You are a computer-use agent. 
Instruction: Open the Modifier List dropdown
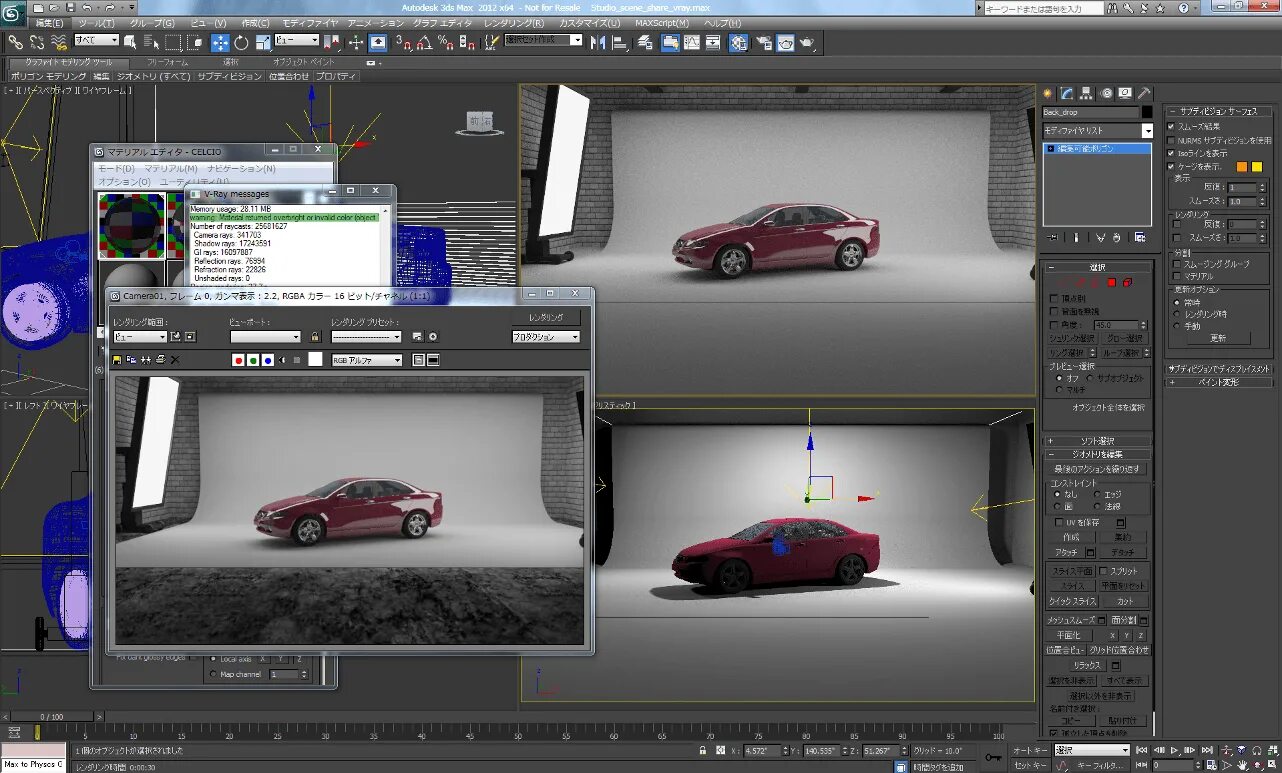(1097, 130)
